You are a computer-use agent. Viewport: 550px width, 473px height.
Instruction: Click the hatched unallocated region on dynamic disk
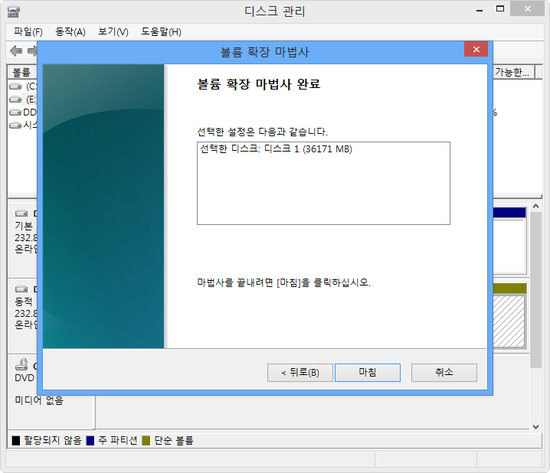509,321
